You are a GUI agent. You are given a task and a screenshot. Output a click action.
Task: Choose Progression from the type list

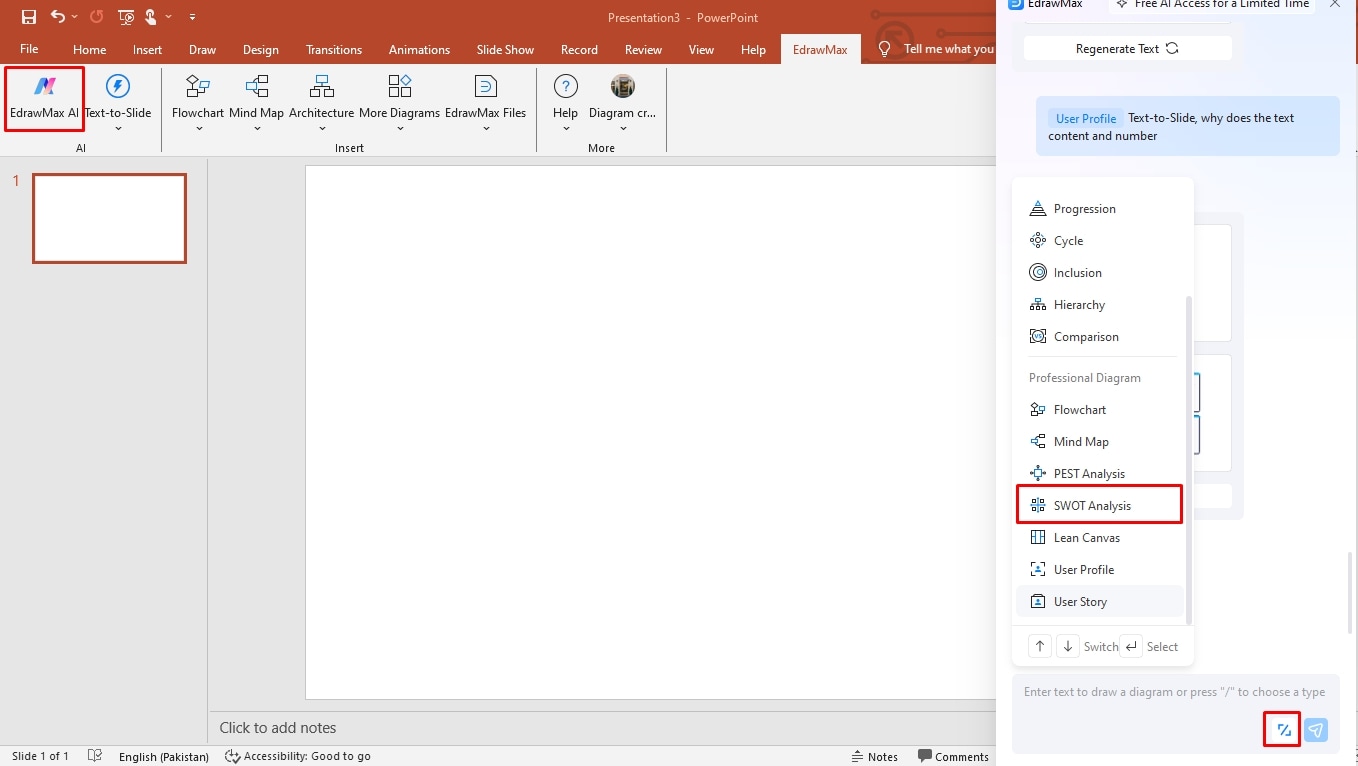1100,209
